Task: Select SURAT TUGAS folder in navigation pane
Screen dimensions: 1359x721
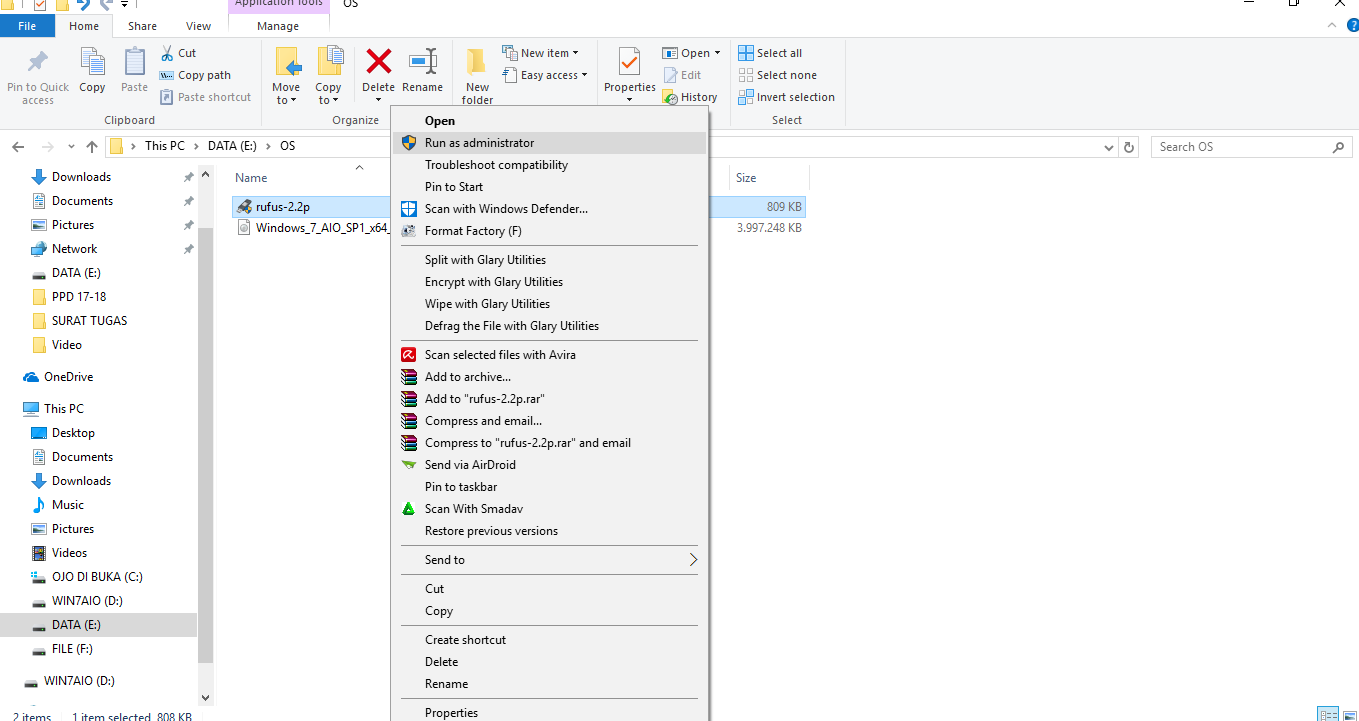Action: (89, 321)
